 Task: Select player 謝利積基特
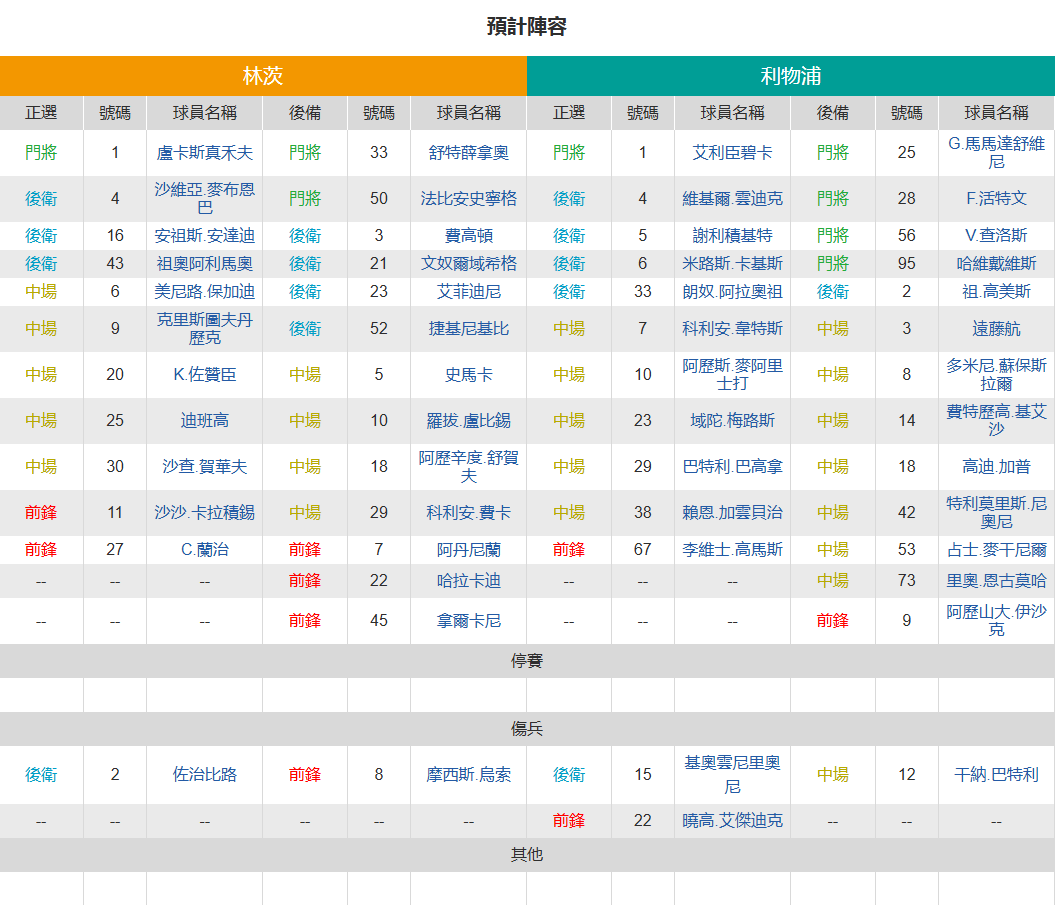pos(732,236)
